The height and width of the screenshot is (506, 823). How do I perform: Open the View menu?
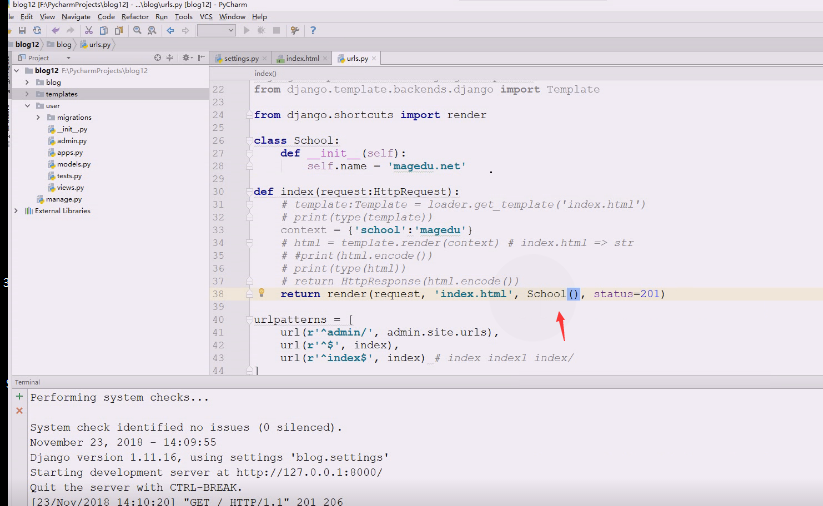47,17
